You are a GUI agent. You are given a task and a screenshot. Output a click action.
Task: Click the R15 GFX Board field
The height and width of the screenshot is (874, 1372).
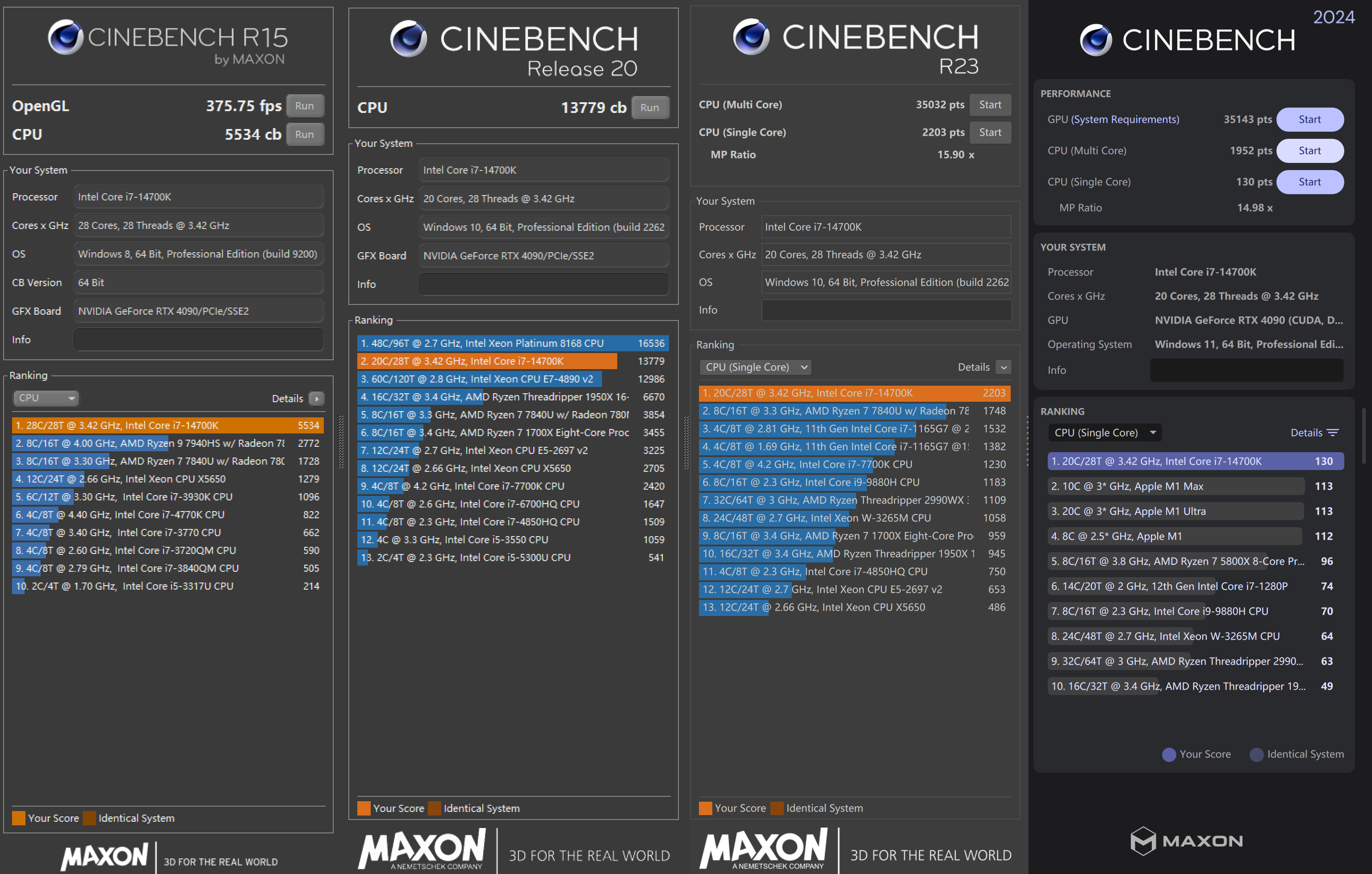(x=198, y=311)
